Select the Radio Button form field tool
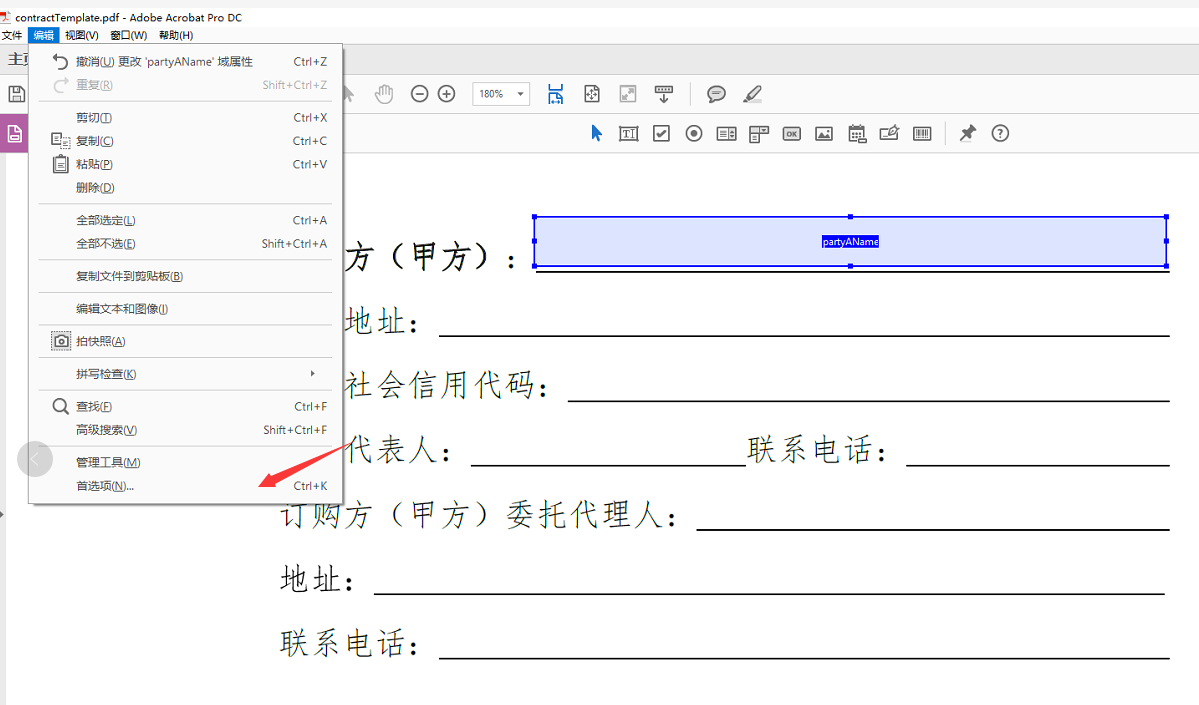1199x705 pixels. pyautogui.click(x=693, y=133)
